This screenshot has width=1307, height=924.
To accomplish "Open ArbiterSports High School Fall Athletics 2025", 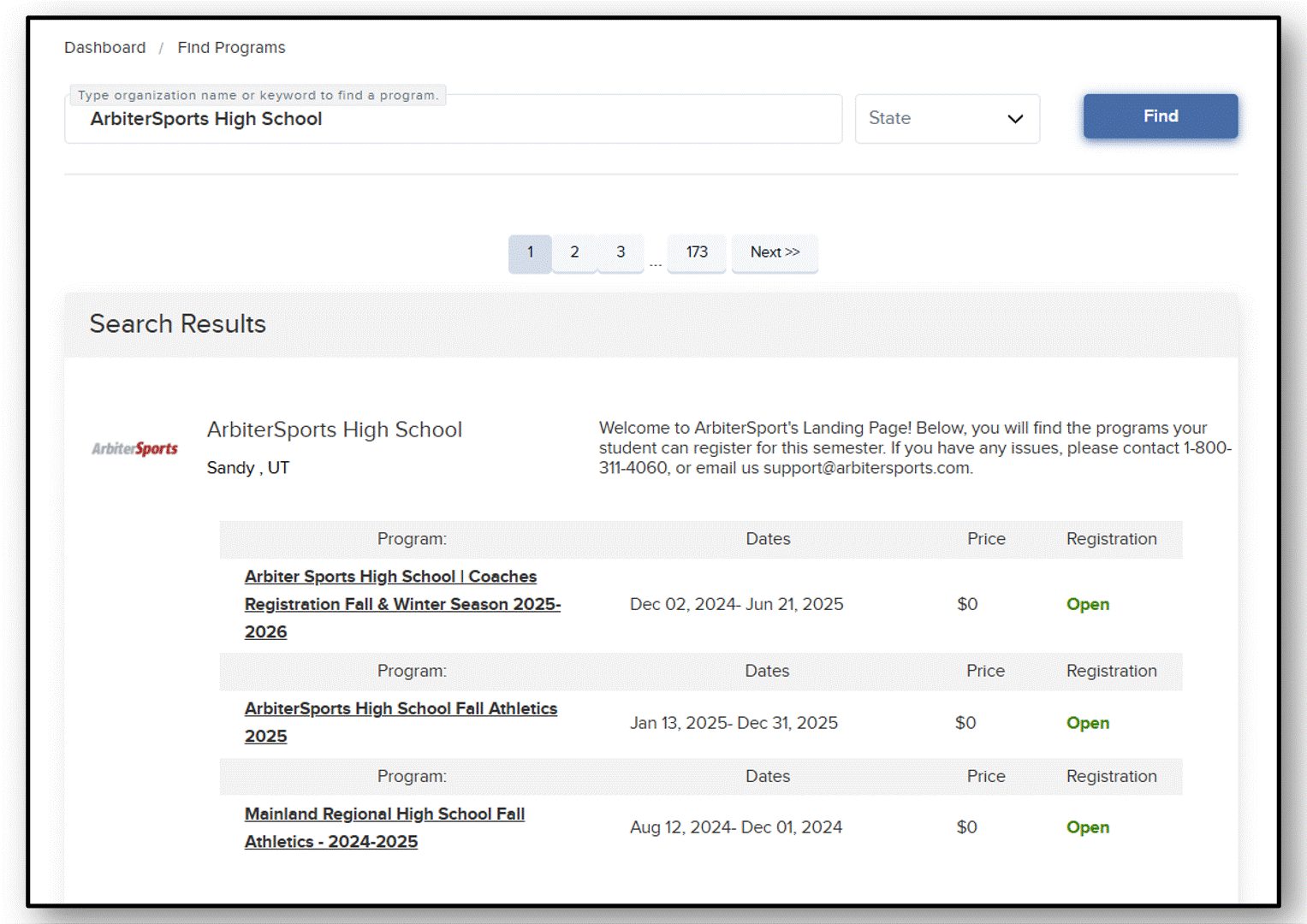I will (x=401, y=722).
